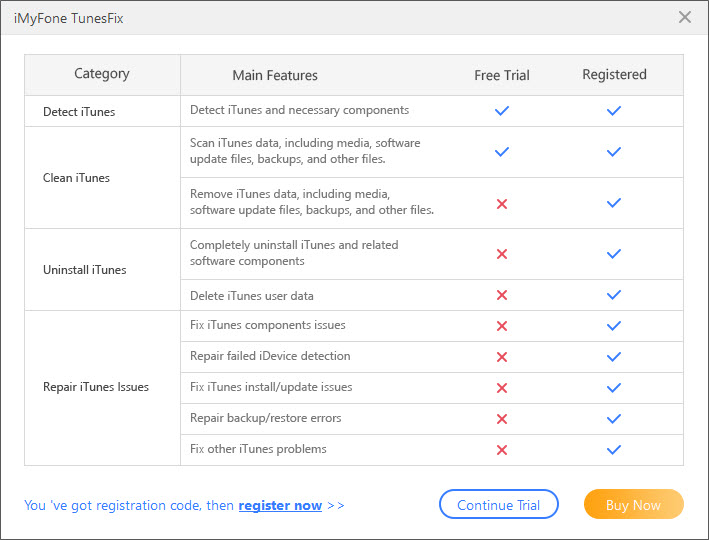Click the Registered column header

[614, 74]
